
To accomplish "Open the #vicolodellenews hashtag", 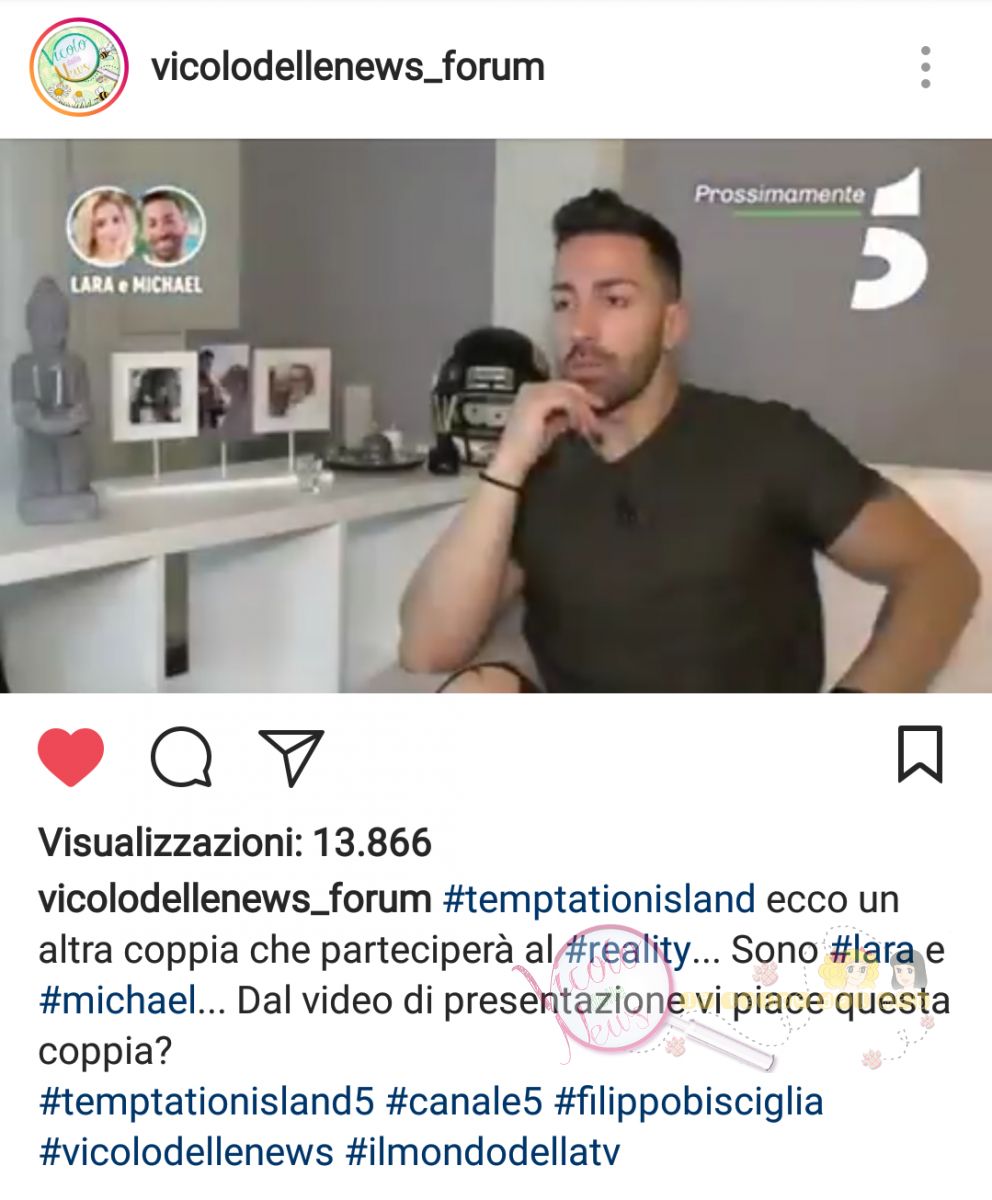I will tap(186, 1152).
